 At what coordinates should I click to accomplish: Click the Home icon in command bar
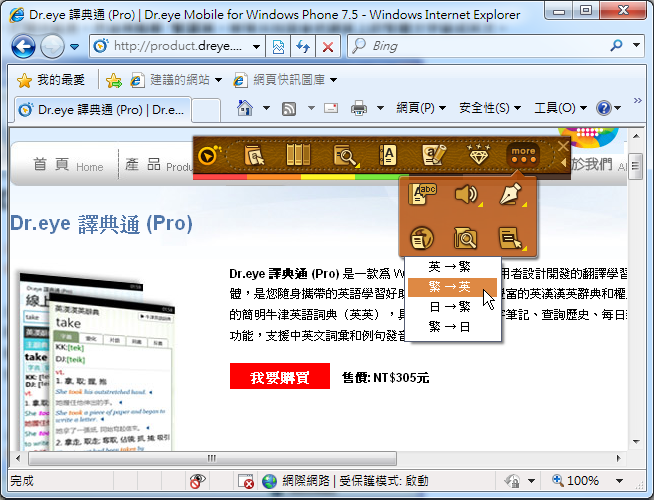[x=245, y=108]
